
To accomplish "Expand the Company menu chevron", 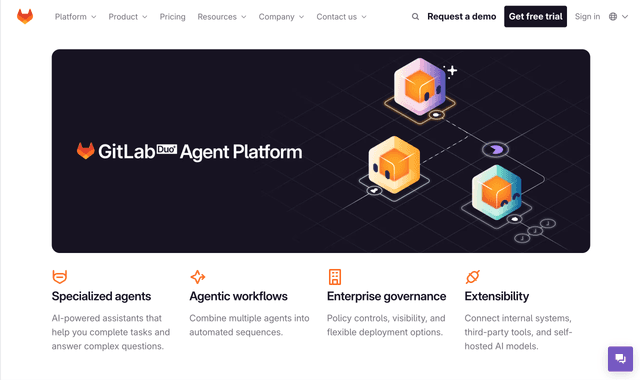I will point(301,17).
